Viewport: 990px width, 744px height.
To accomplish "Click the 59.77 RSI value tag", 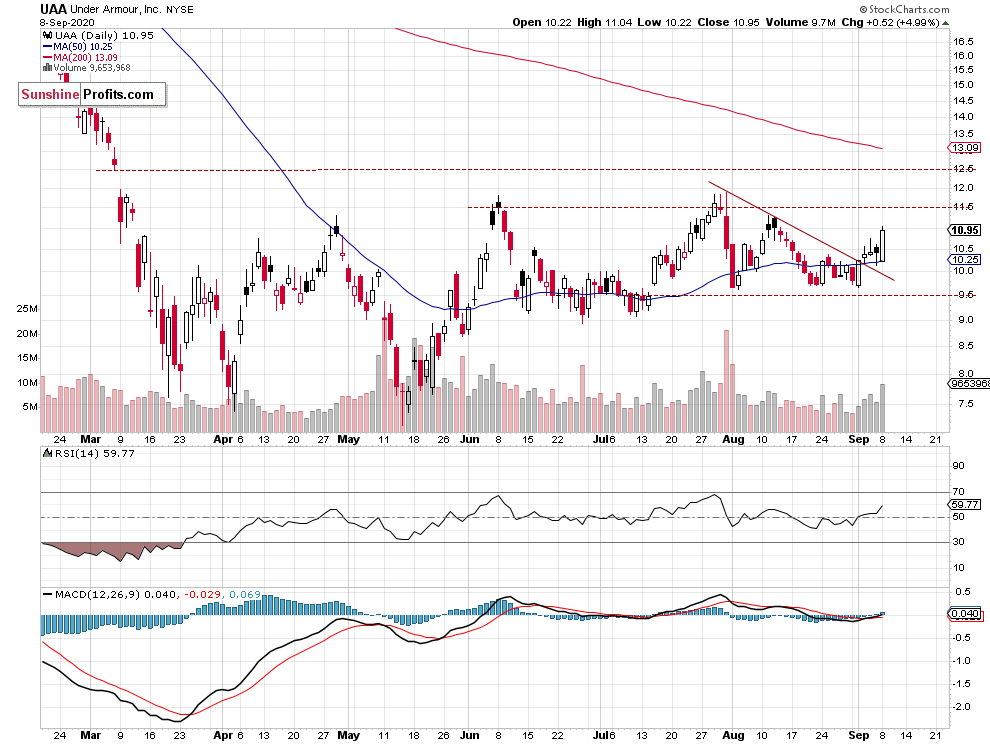I will click(965, 504).
